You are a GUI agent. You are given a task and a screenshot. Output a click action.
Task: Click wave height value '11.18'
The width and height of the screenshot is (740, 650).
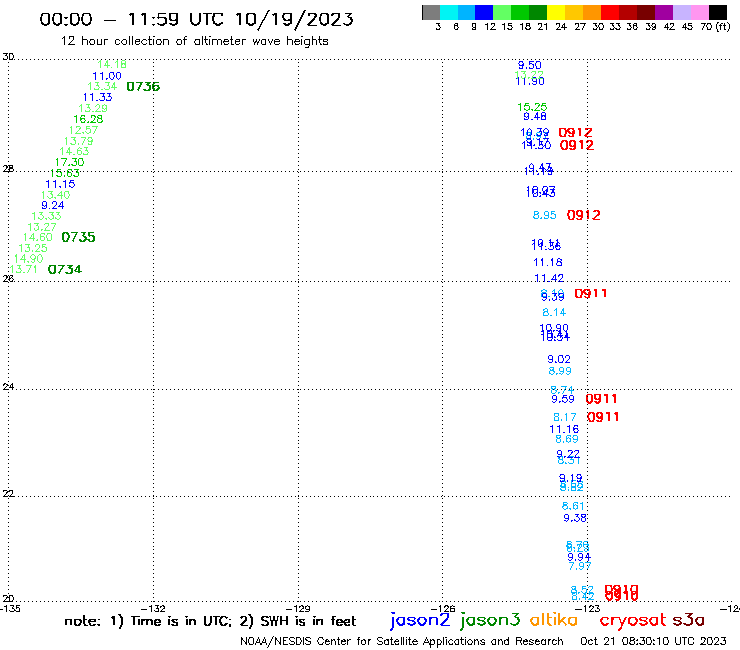coord(548,262)
